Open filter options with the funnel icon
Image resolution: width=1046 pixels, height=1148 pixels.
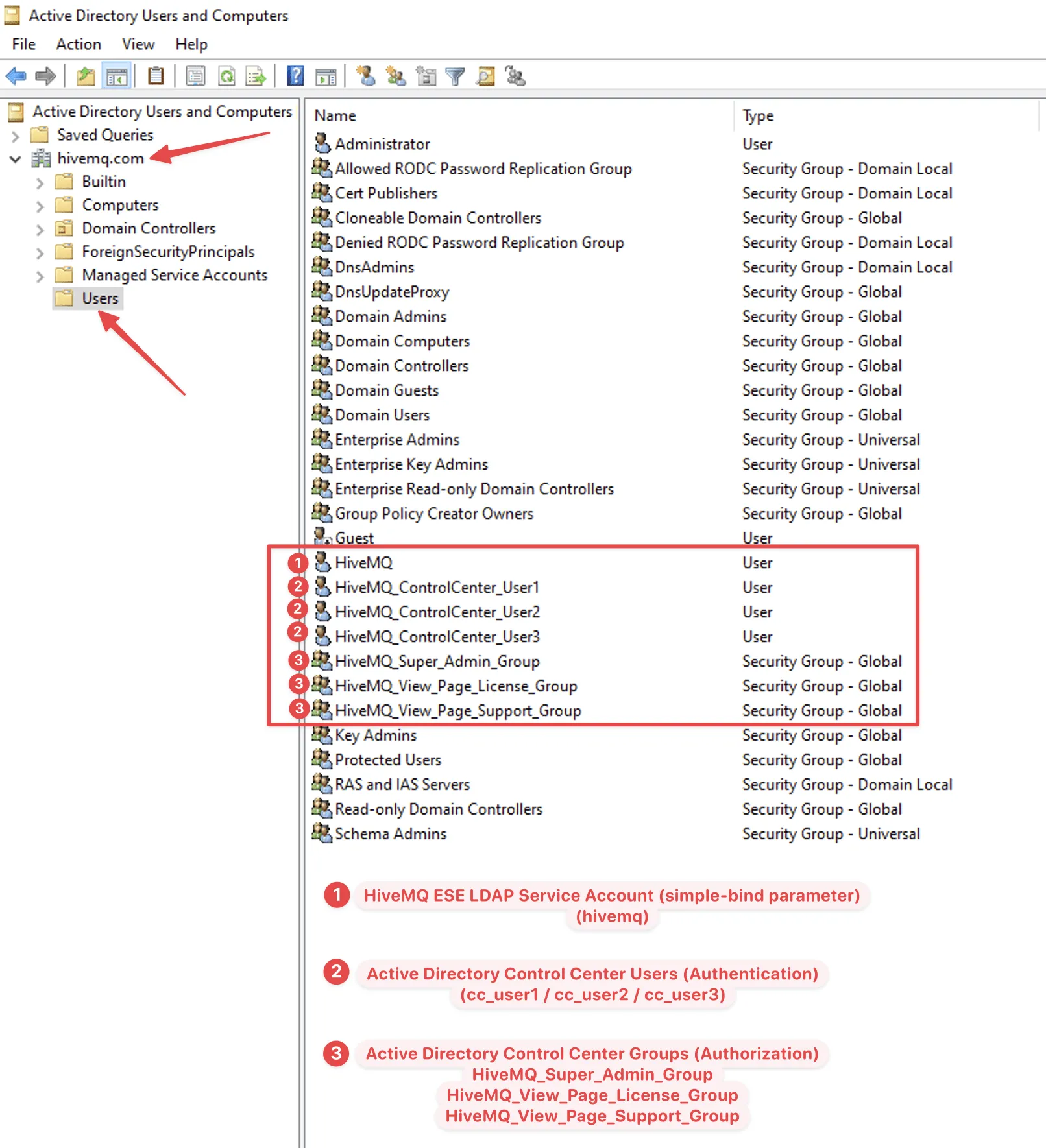click(x=456, y=77)
